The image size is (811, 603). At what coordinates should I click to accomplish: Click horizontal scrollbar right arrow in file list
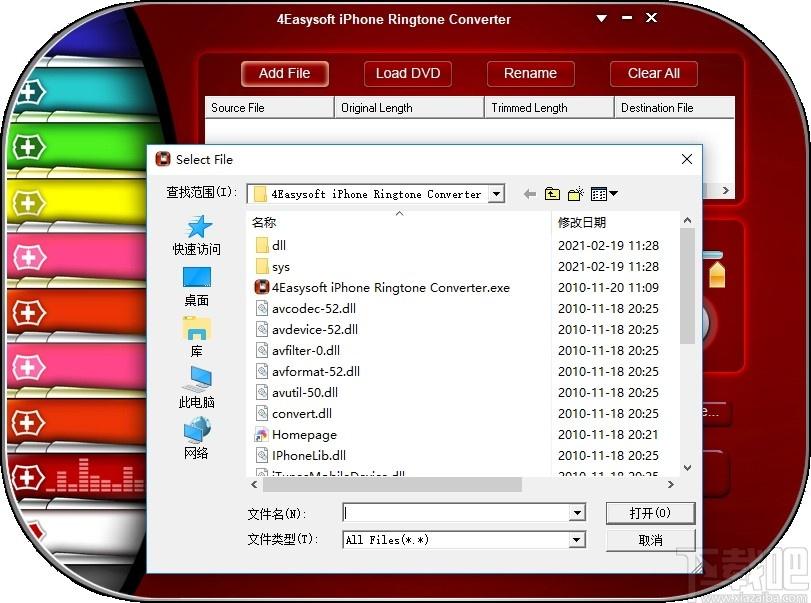pos(671,485)
